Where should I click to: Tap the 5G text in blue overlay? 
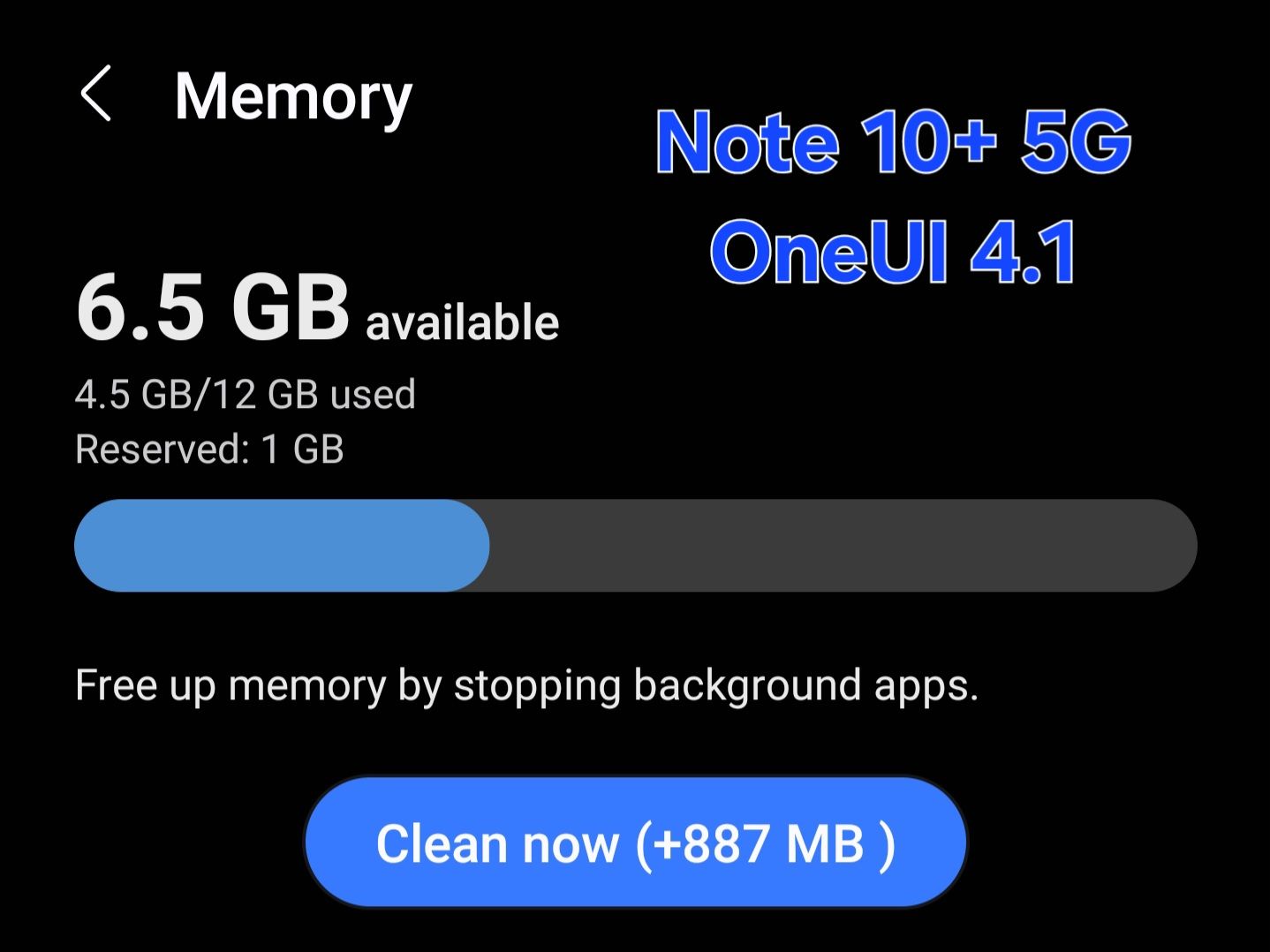coord(1075,141)
